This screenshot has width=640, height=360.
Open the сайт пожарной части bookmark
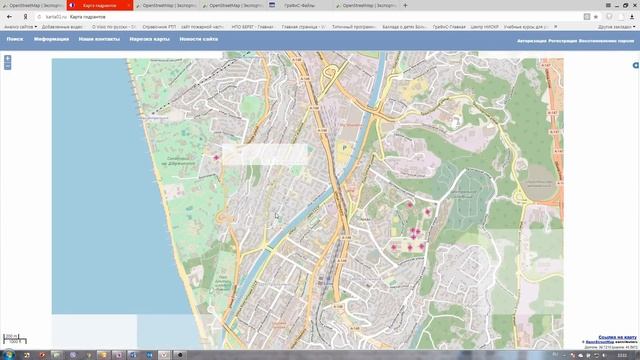click(202, 27)
